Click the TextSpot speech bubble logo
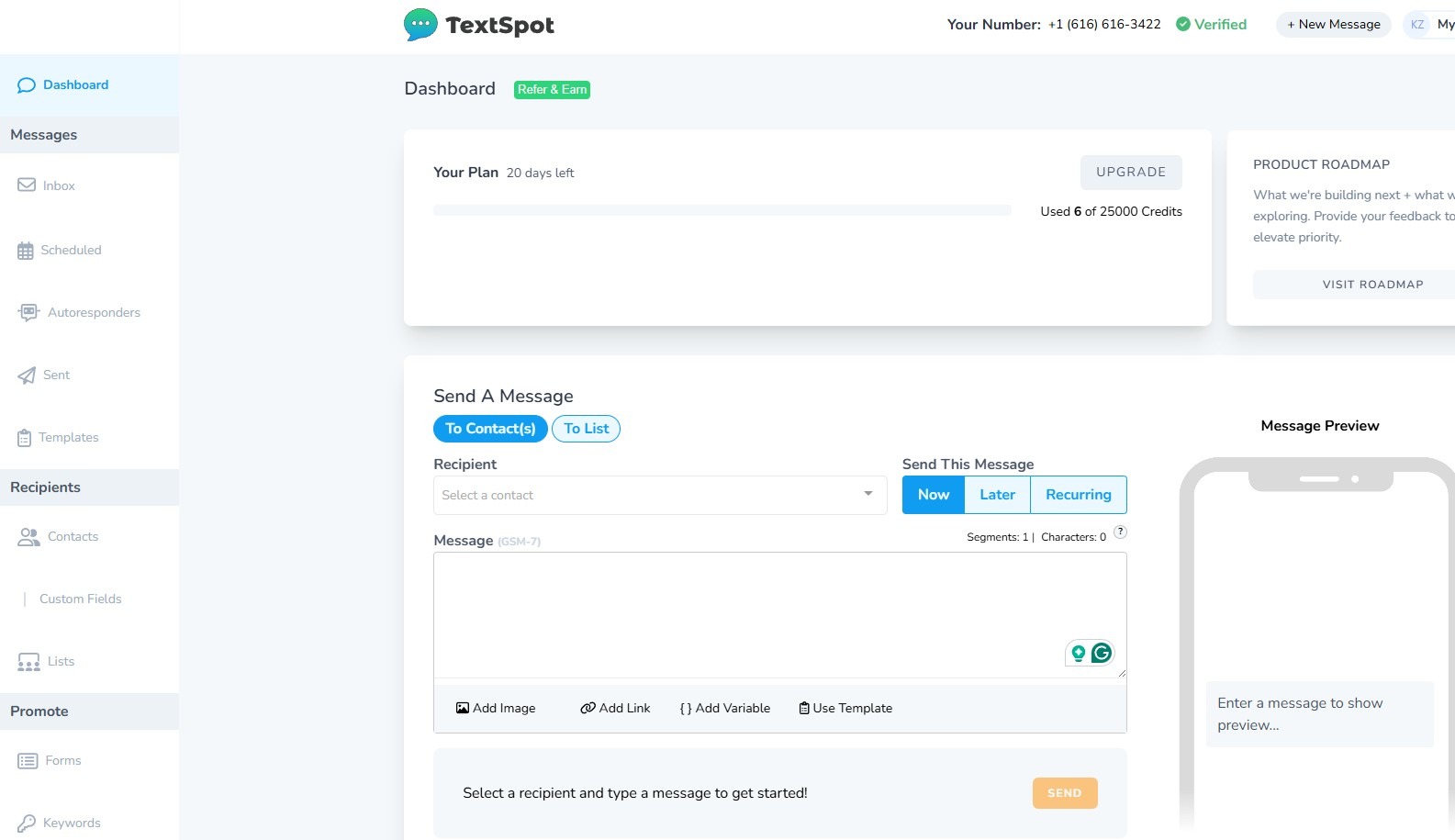Image resolution: width=1455 pixels, height=840 pixels. point(420,25)
